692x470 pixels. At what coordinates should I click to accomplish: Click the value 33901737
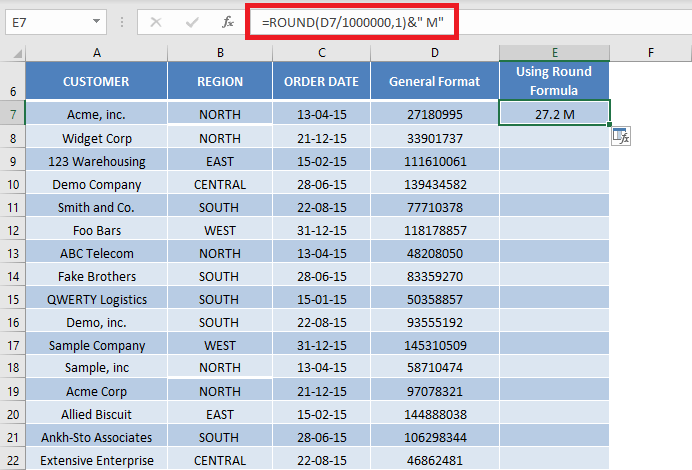coord(435,138)
